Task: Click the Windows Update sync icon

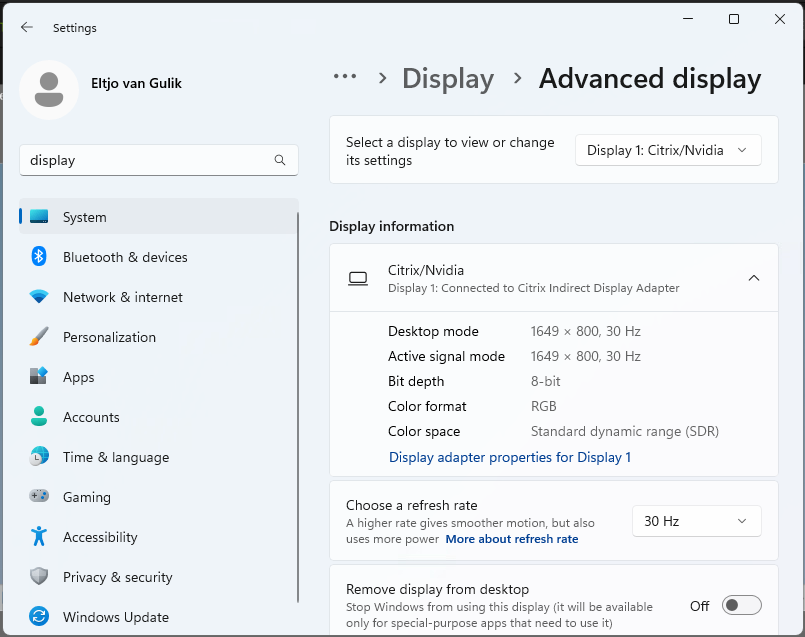Action: point(39,617)
